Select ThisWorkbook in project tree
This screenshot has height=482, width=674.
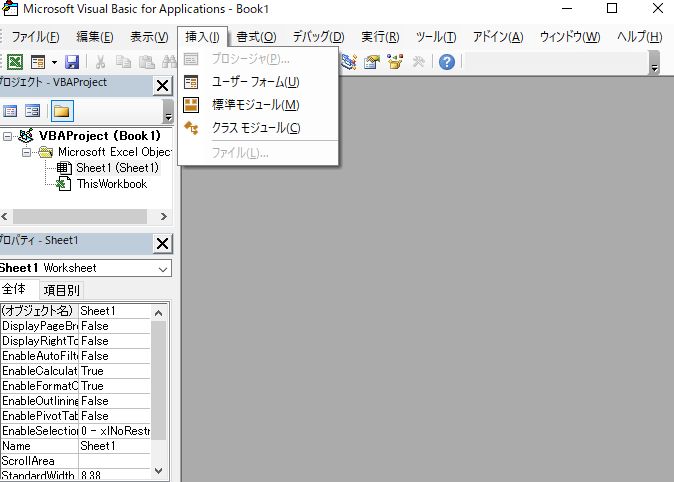[112, 184]
